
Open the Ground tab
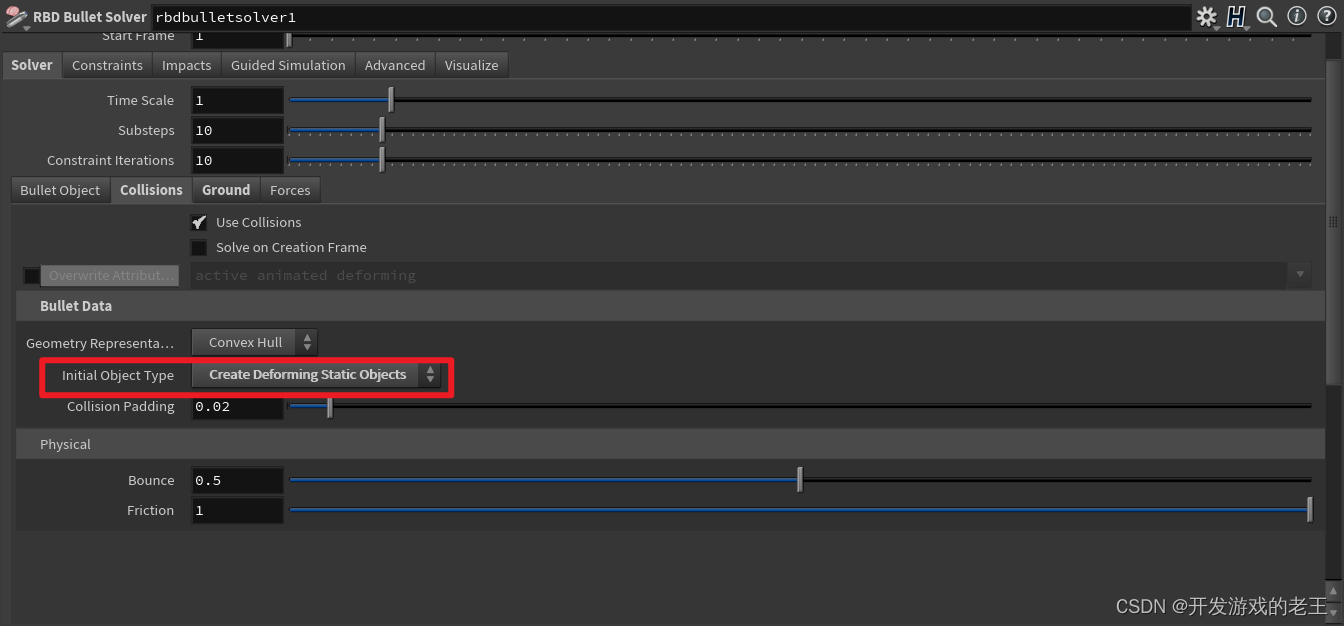[225, 189]
